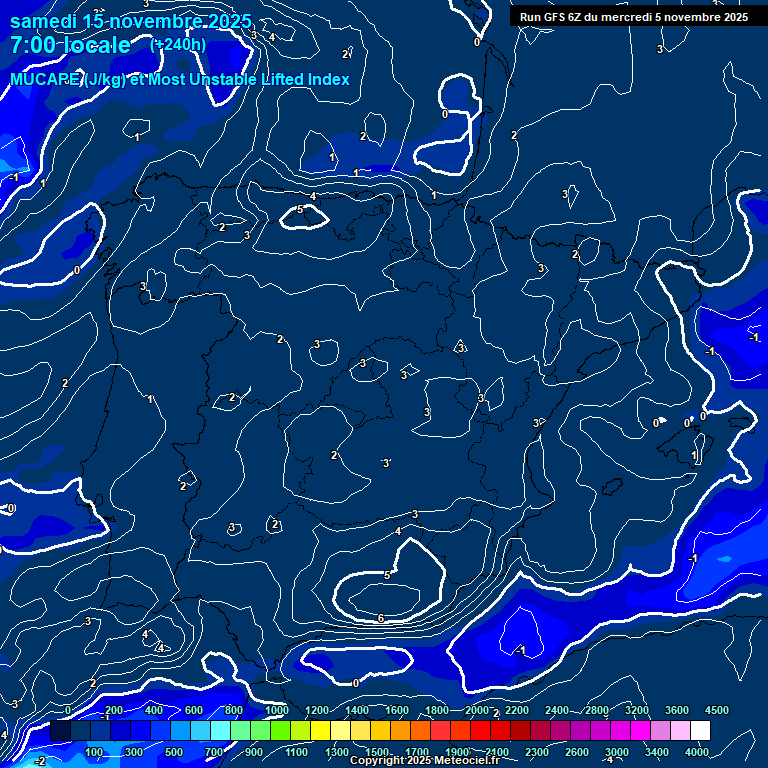Select the legend value '500'
The width and height of the screenshot is (768, 768).
pos(173,752)
